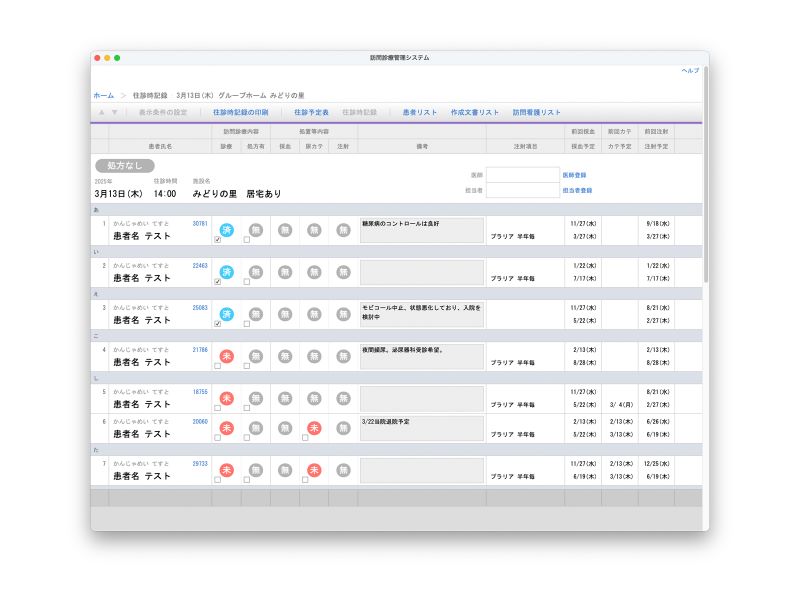Uncheck the 診療 checkbox for patient 30781
The image size is (800, 600).
217,239
